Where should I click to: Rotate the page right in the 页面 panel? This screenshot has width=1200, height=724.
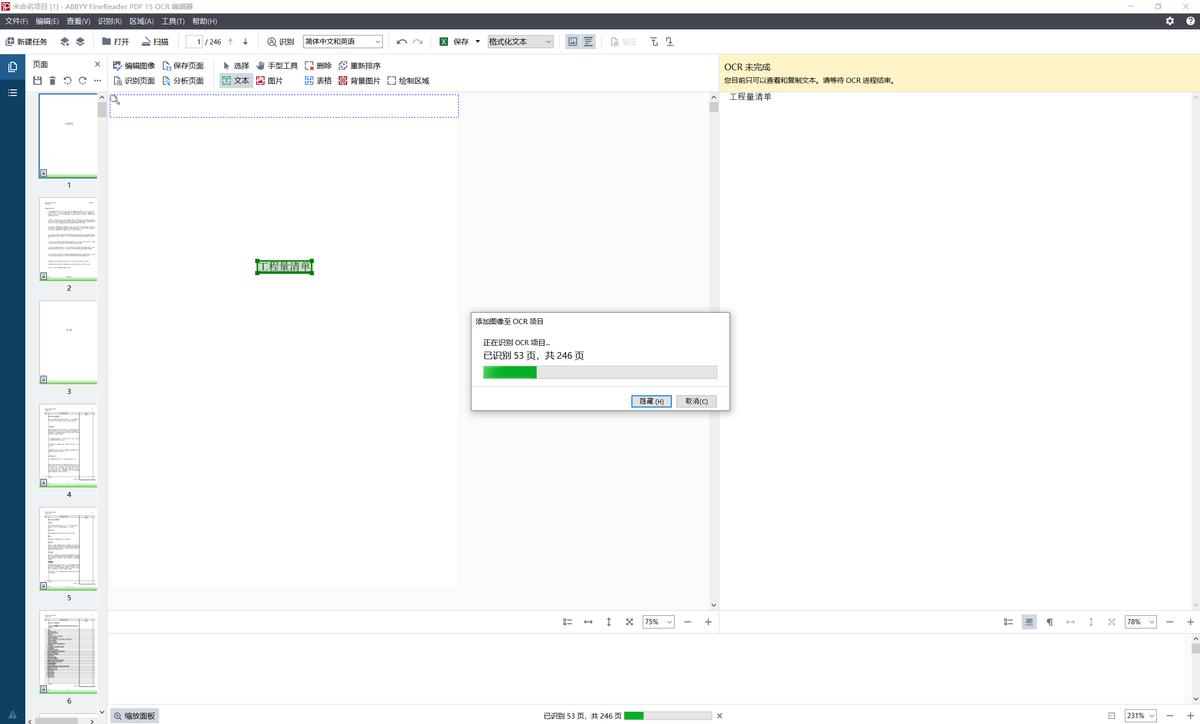pyautogui.click(x=82, y=81)
